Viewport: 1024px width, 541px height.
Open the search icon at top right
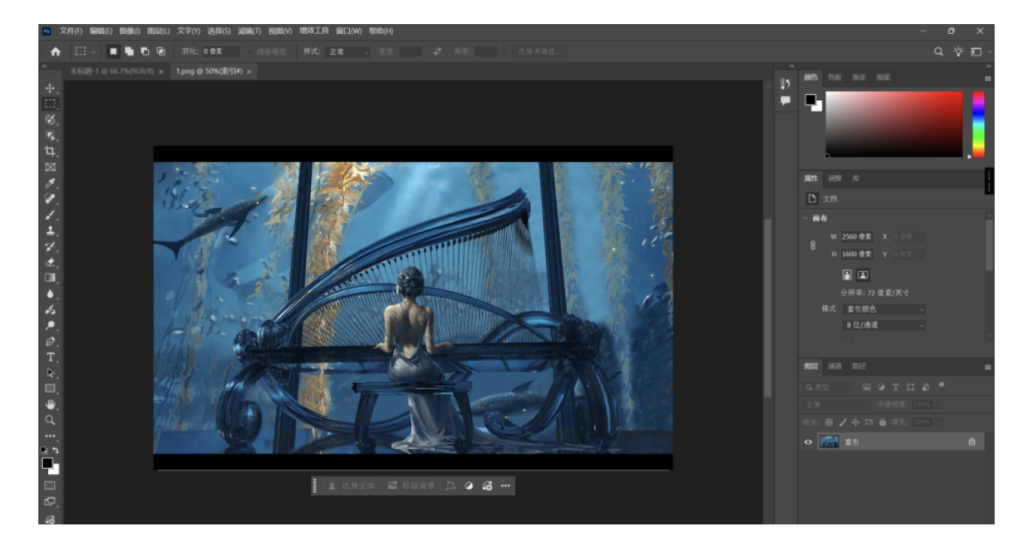(x=939, y=51)
